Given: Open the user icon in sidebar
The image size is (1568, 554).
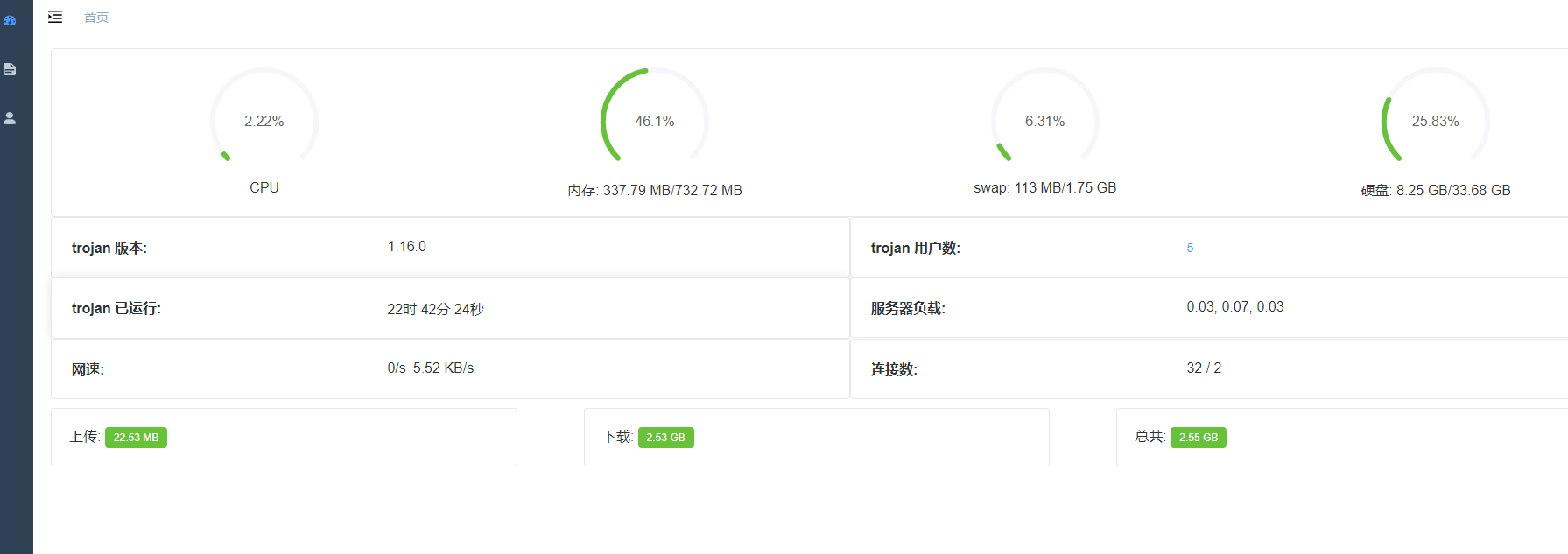Looking at the screenshot, I should coord(10,118).
